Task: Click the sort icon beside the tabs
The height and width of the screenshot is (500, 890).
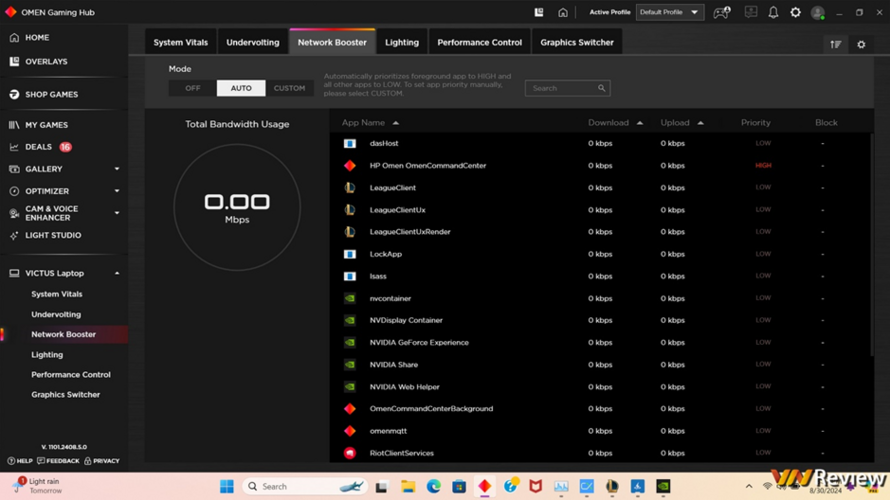Action: click(835, 44)
